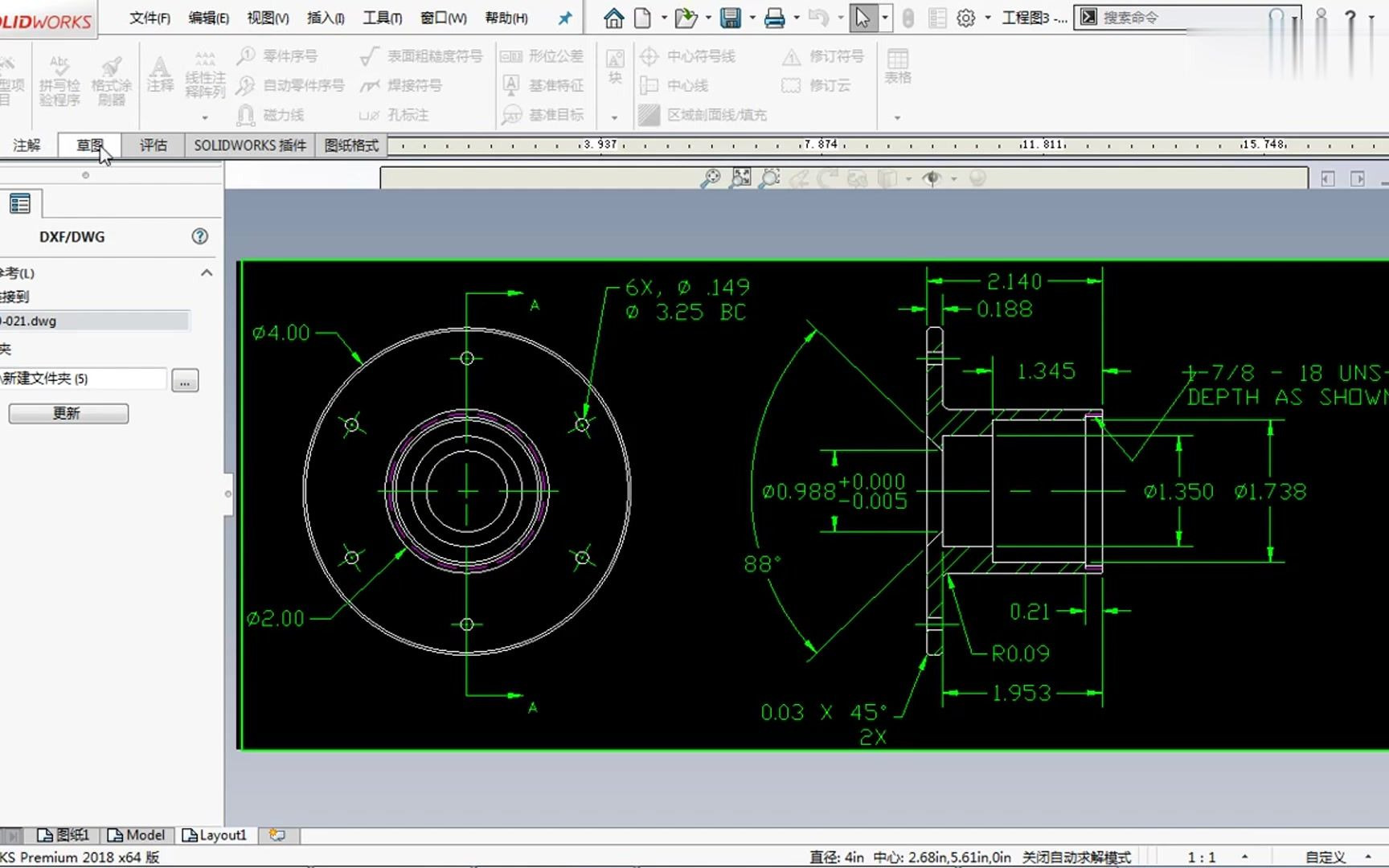Viewport: 1389px width, 868px height.
Task: Click the user login icon
Action: [1321, 18]
